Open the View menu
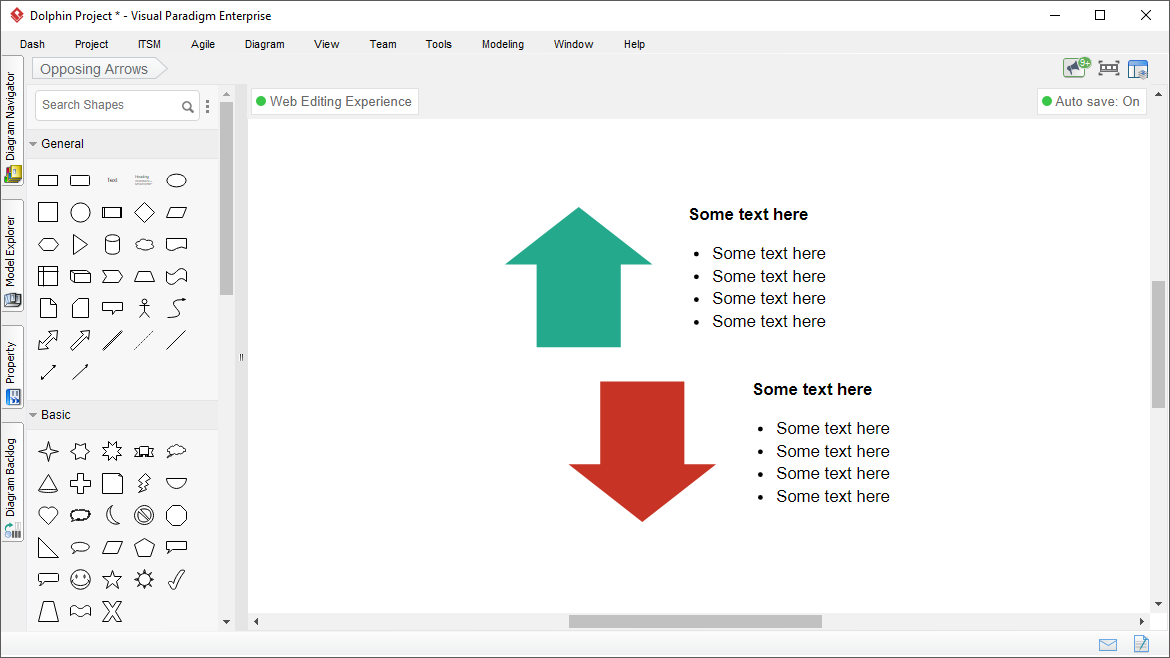Screen dimensions: 1170x658 click(x=326, y=44)
